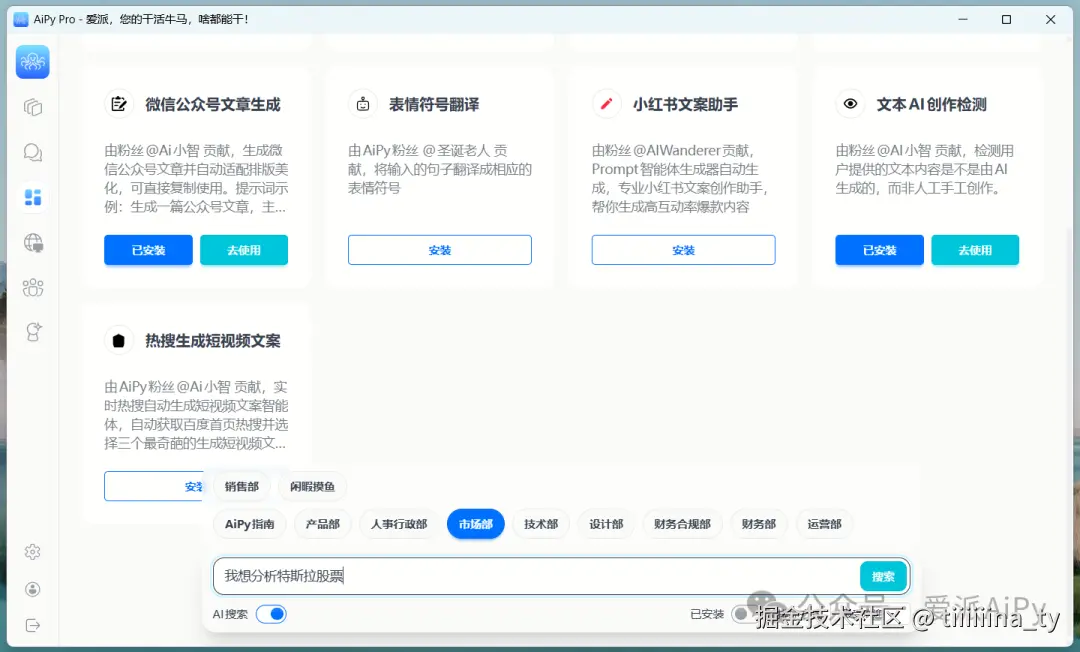Select the apps grid icon in sidebar
The width and height of the screenshot is (1080, 652).
click(33, 197)
